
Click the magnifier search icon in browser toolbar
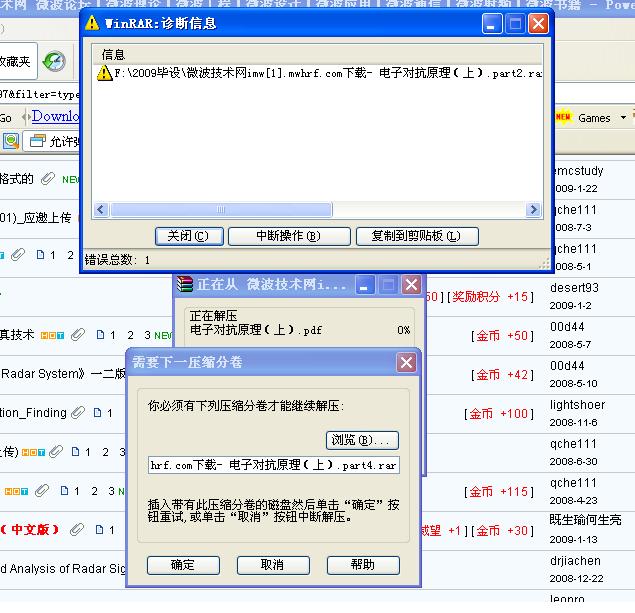coord(11,141)
